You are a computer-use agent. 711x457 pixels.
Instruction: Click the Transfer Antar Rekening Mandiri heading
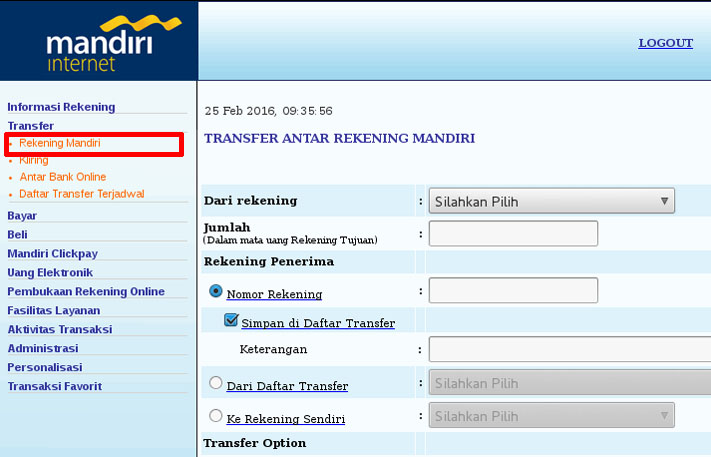(340, 138)
